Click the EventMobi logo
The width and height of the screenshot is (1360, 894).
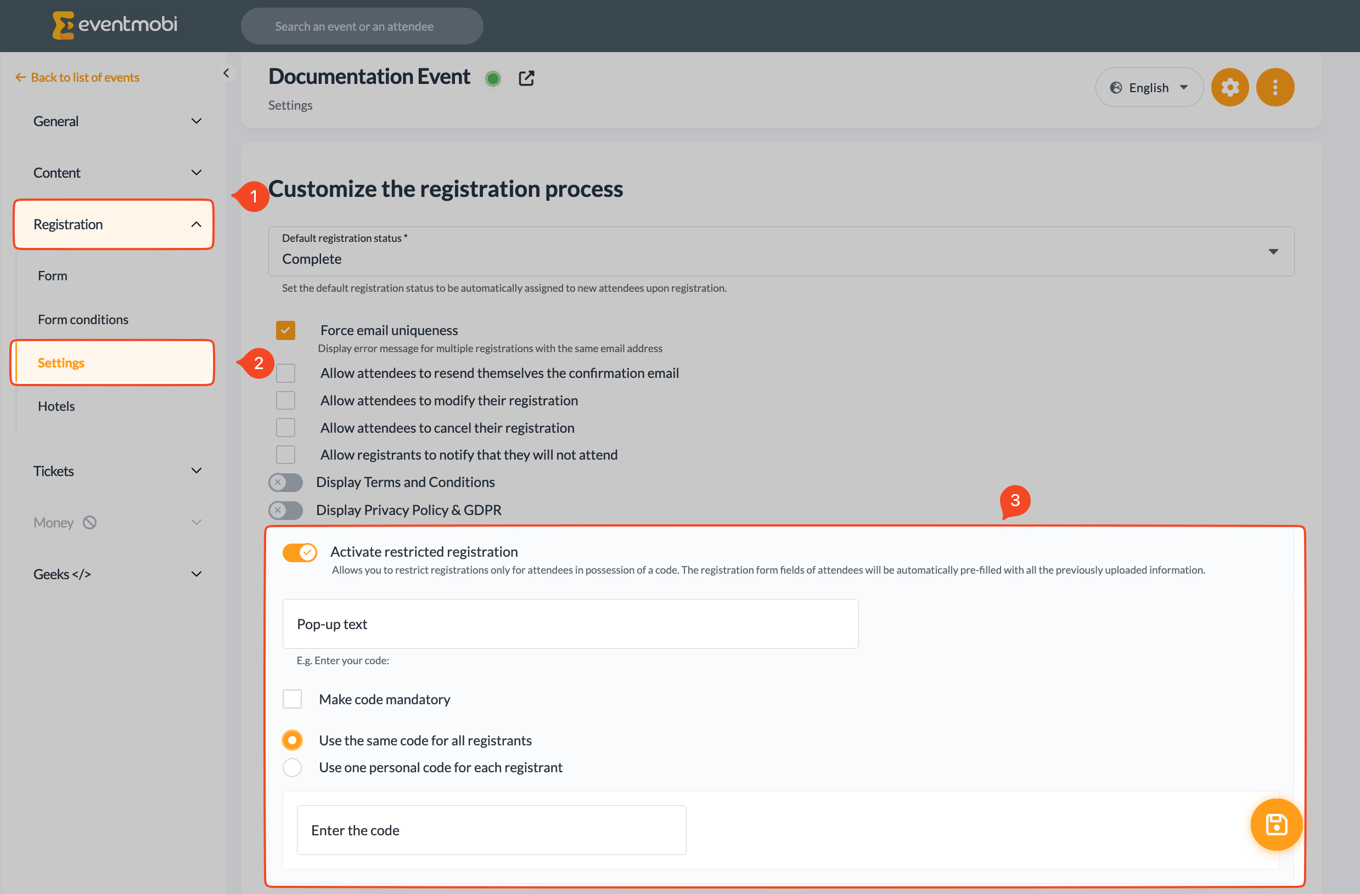coord(113,26)
